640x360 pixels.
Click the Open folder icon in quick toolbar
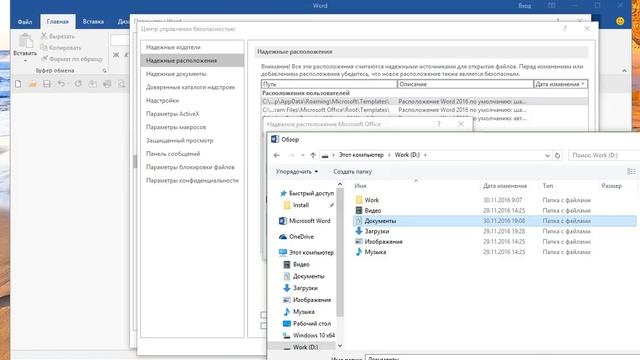33,84
